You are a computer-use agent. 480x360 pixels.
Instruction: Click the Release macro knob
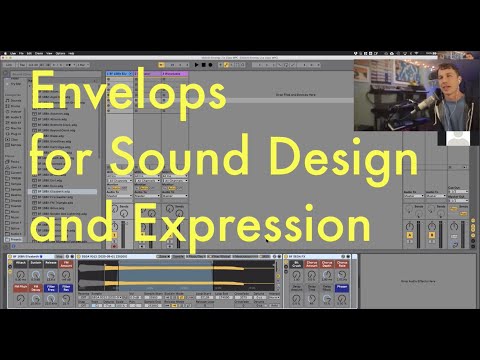tap(51, 275)
